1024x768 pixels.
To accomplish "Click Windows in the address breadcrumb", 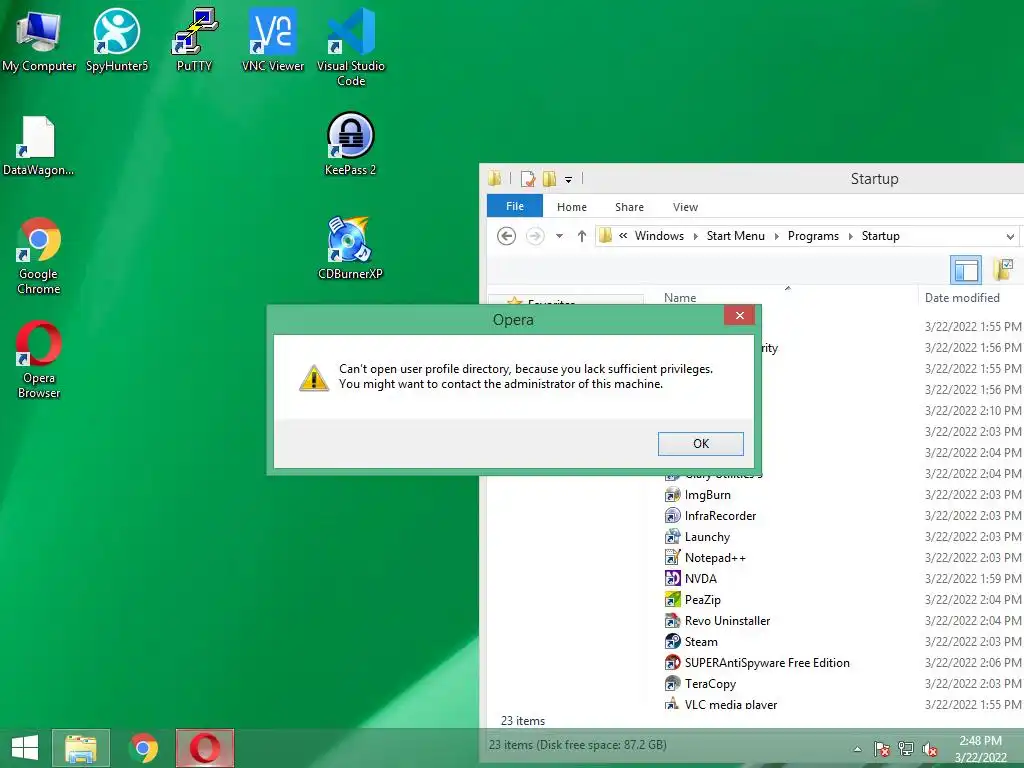I will point(659,236).
